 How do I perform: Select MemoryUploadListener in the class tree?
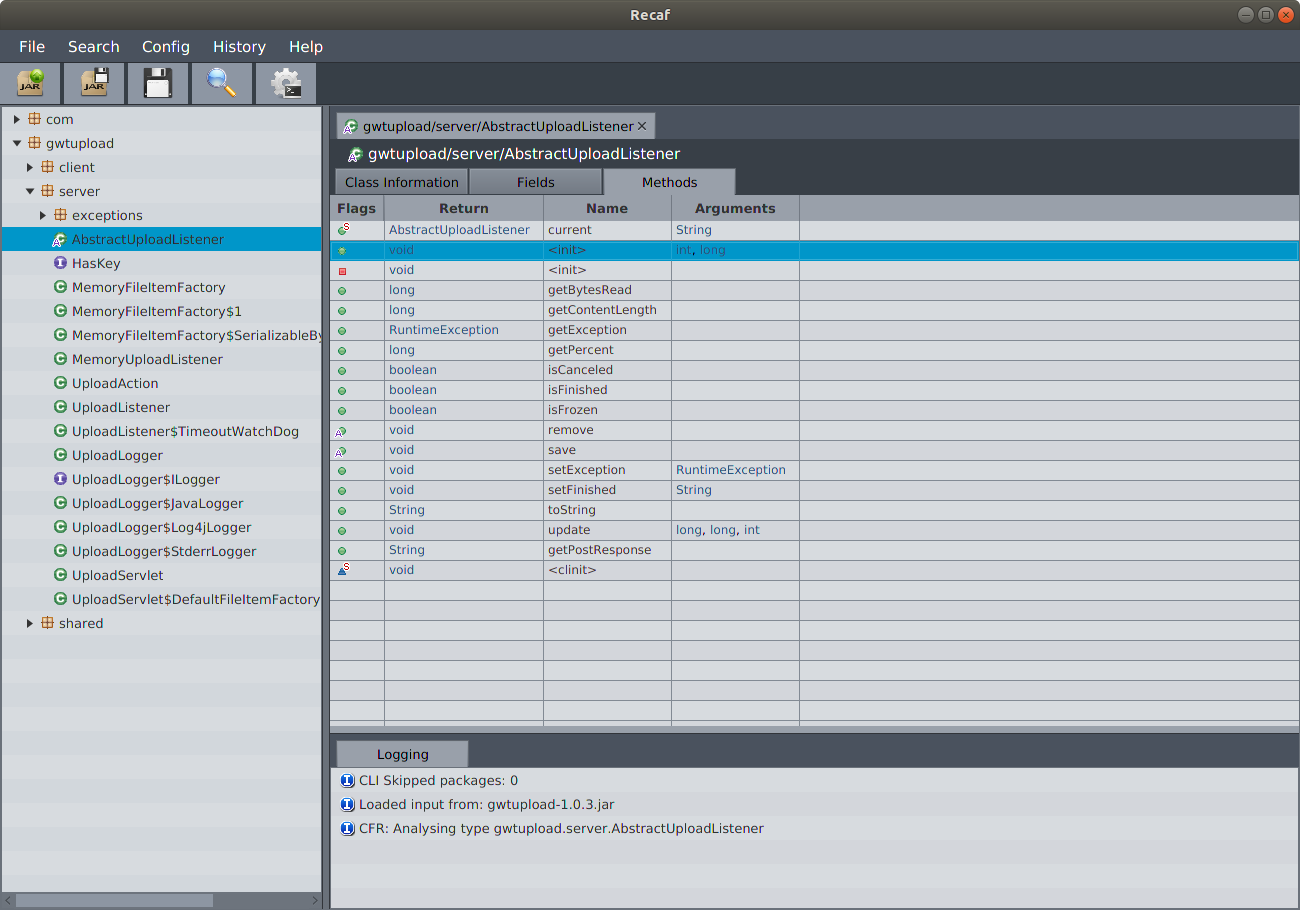(x=147, y=359)
